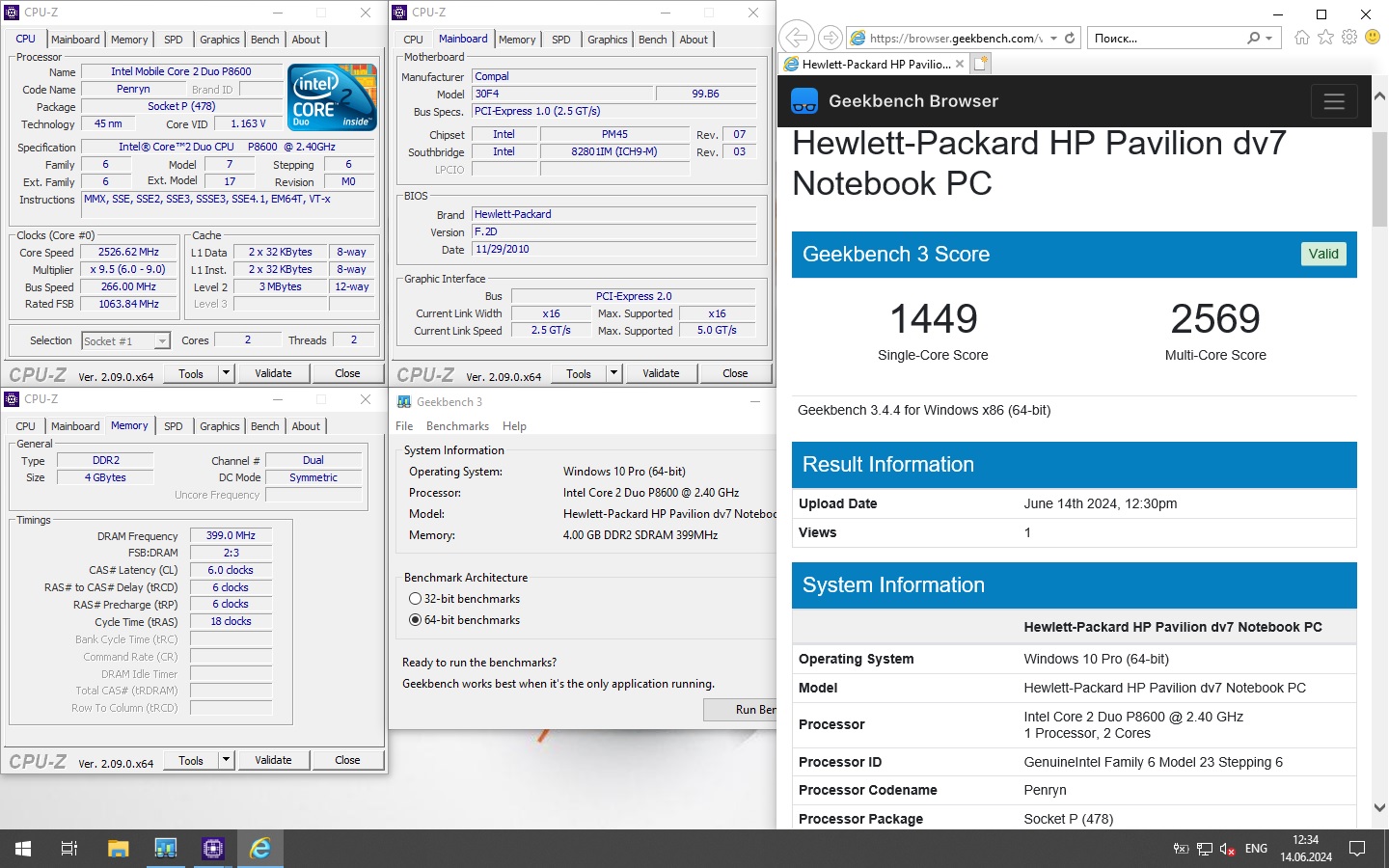
Task: Click the Geekbench 3 window title icon
Action: tap(404, 401)
